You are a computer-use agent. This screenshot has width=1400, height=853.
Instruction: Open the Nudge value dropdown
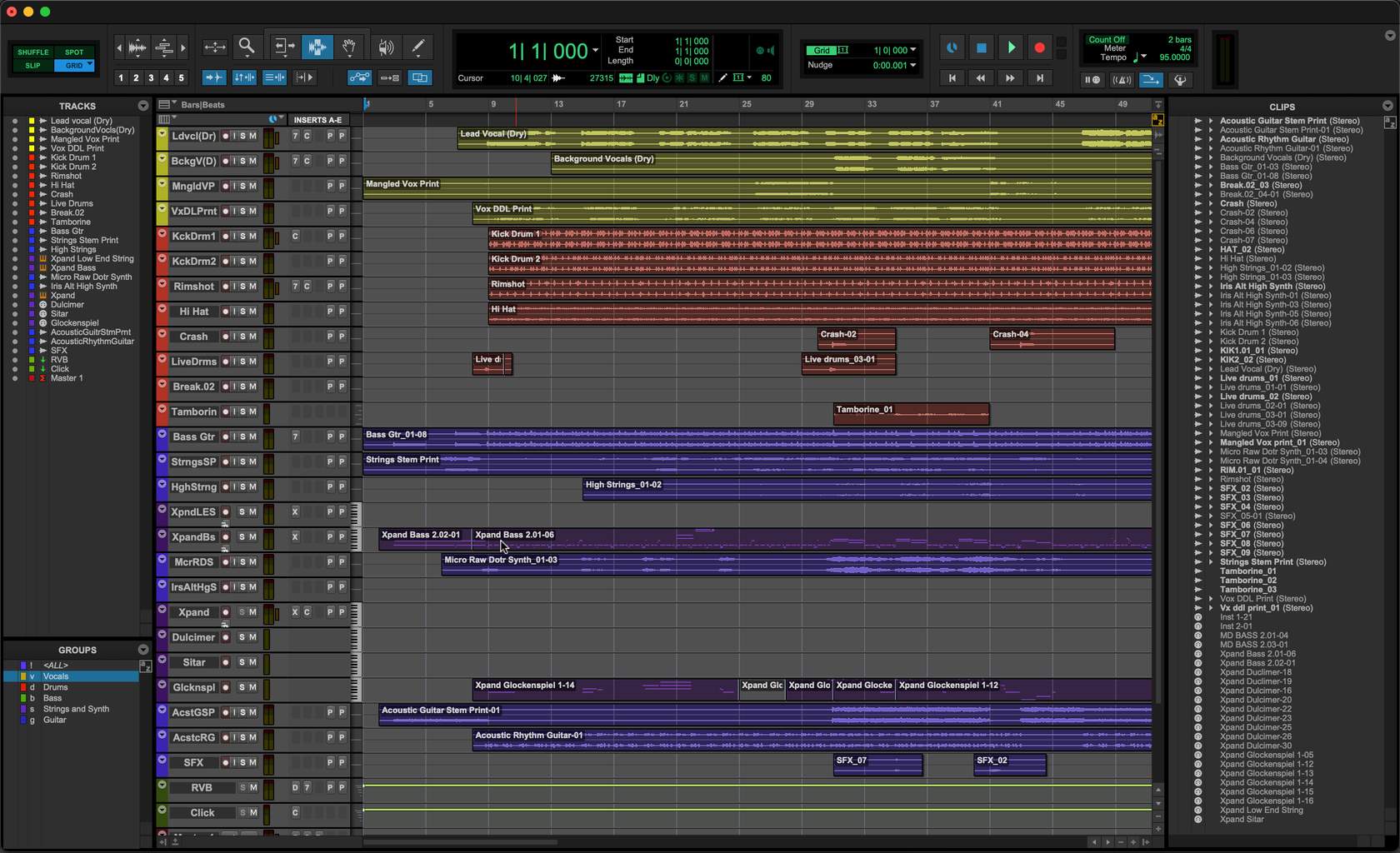913,65
